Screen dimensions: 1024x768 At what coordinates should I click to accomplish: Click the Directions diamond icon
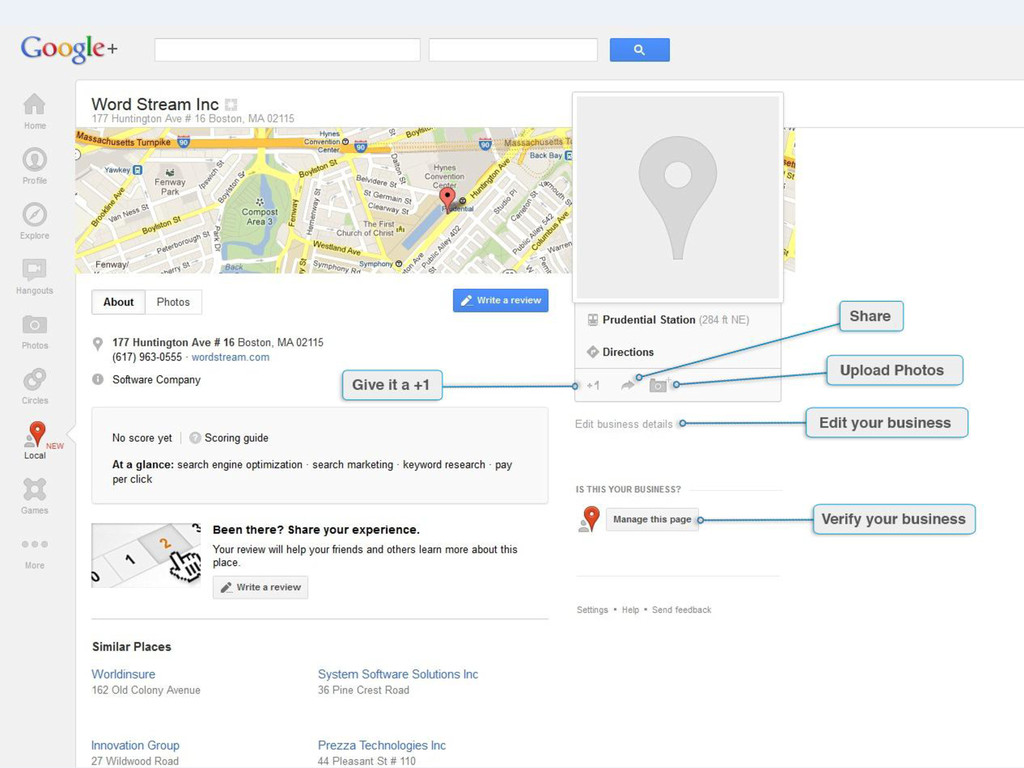click(593, 352)
